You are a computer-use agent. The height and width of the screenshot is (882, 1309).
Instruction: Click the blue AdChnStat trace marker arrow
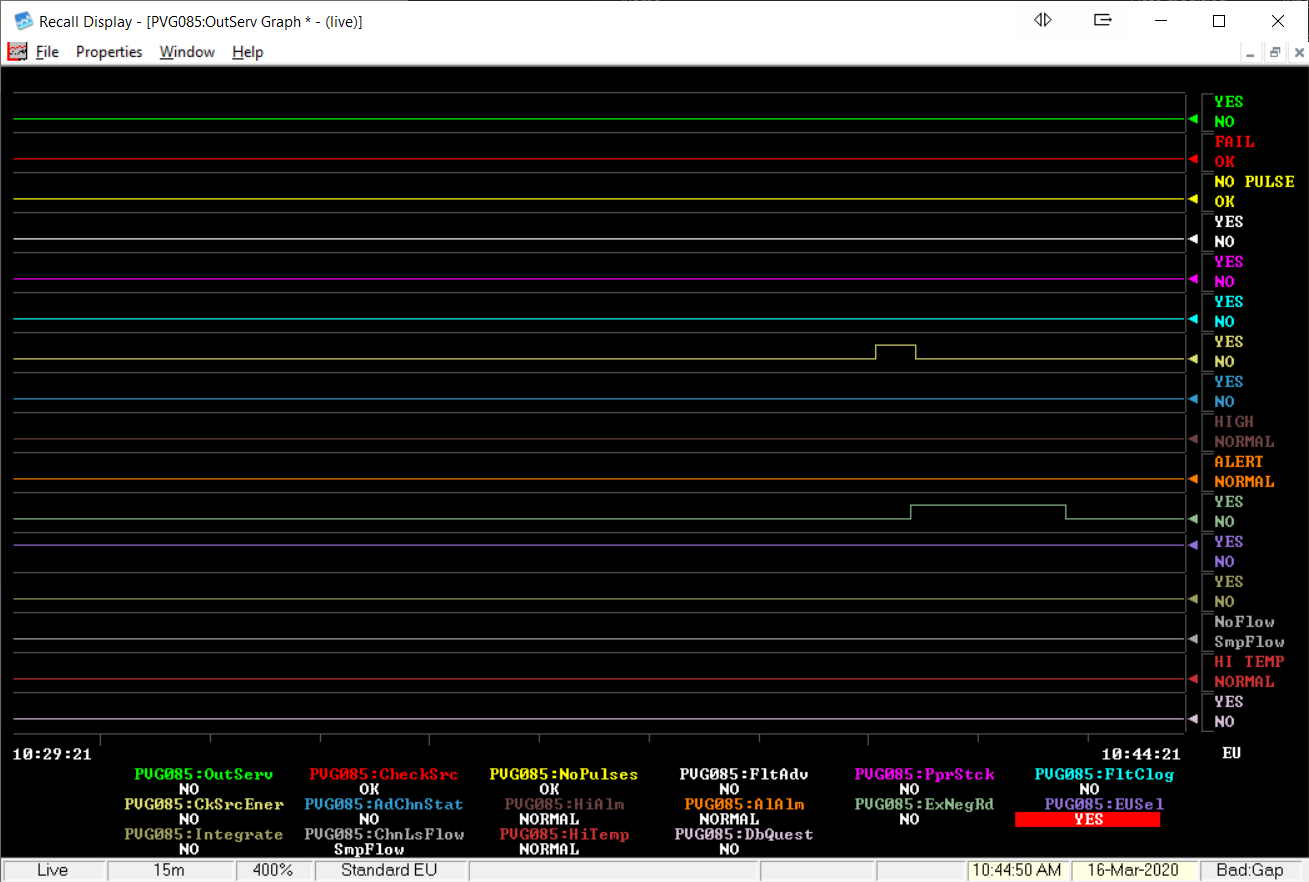pyautogui.click(x=1193, y=399)
